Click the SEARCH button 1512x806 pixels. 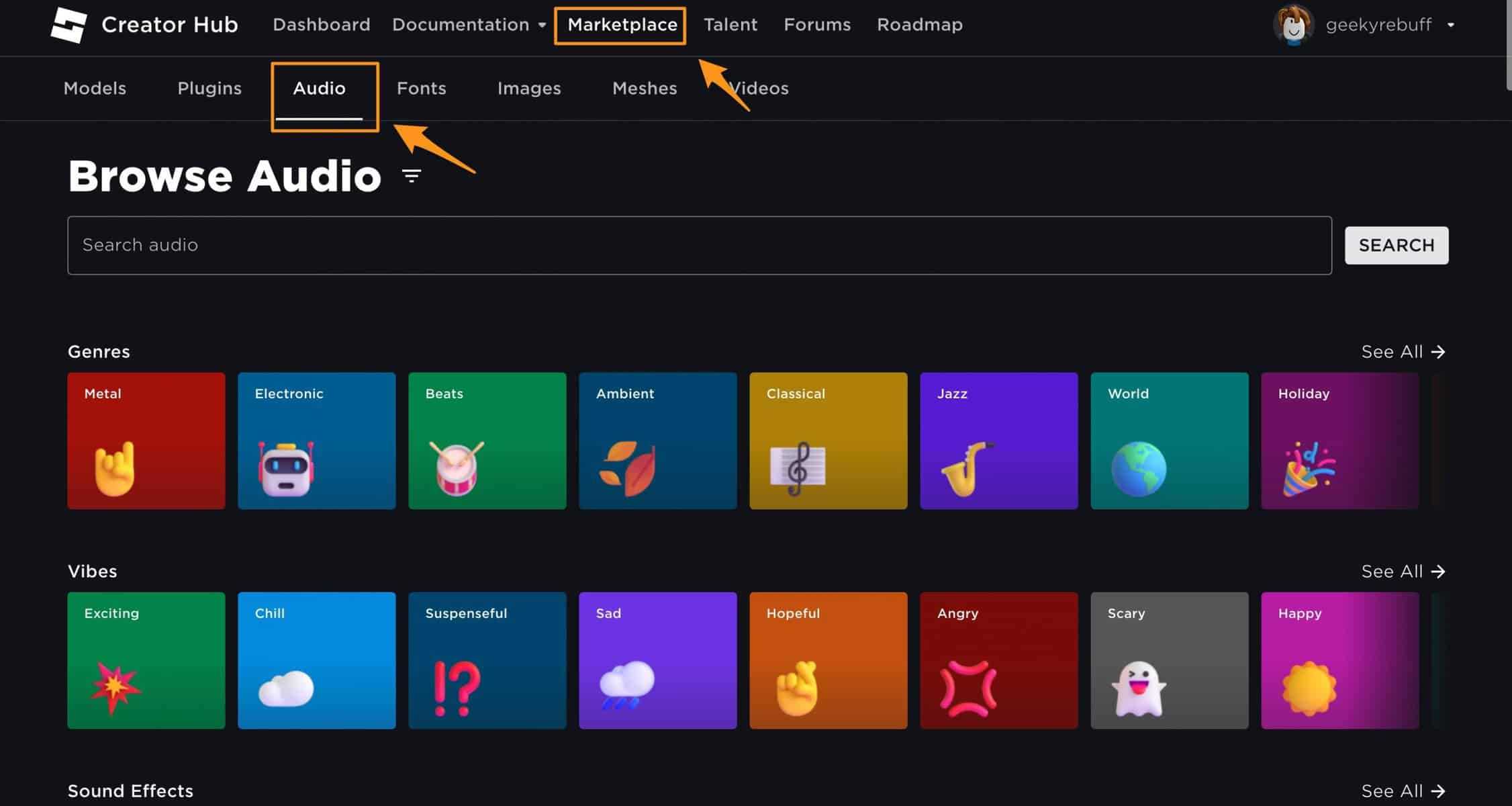[1397, 245]
